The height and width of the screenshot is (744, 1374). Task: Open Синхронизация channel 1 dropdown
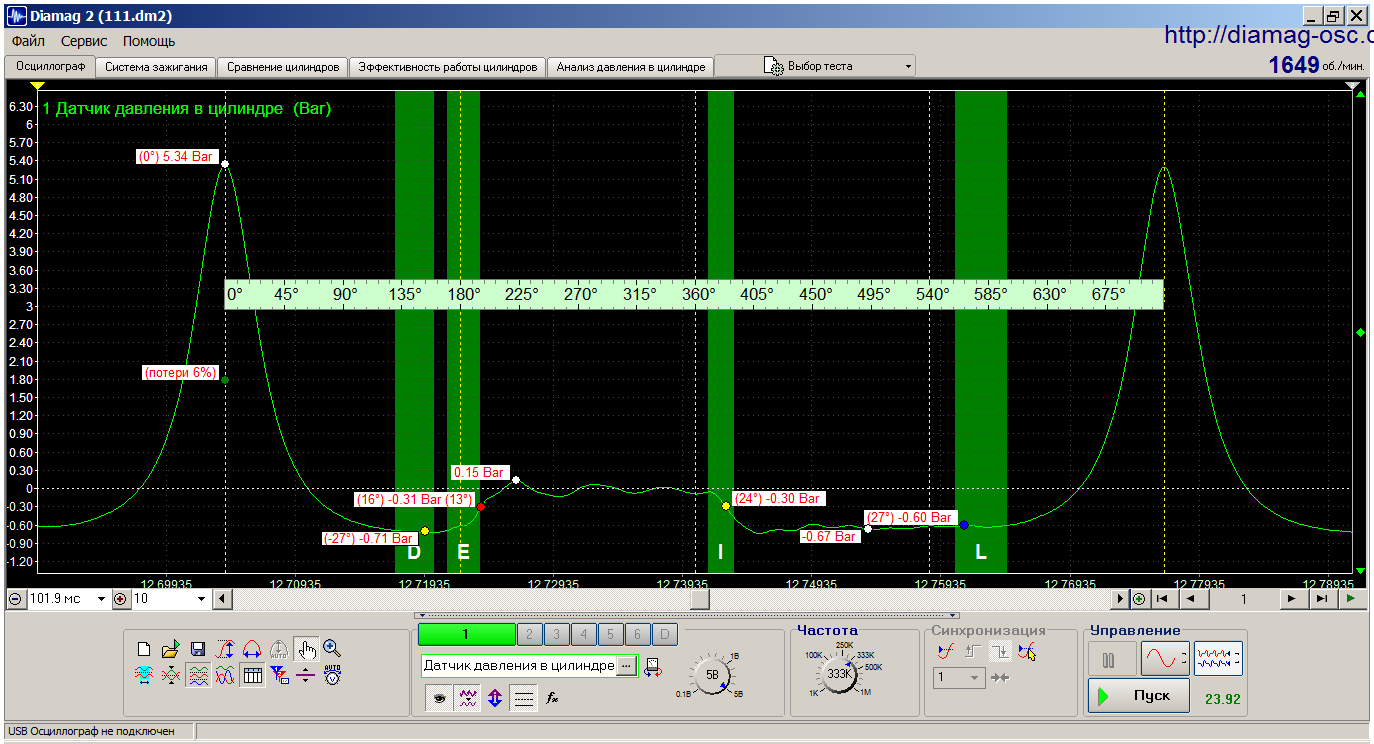pos(959,677)
